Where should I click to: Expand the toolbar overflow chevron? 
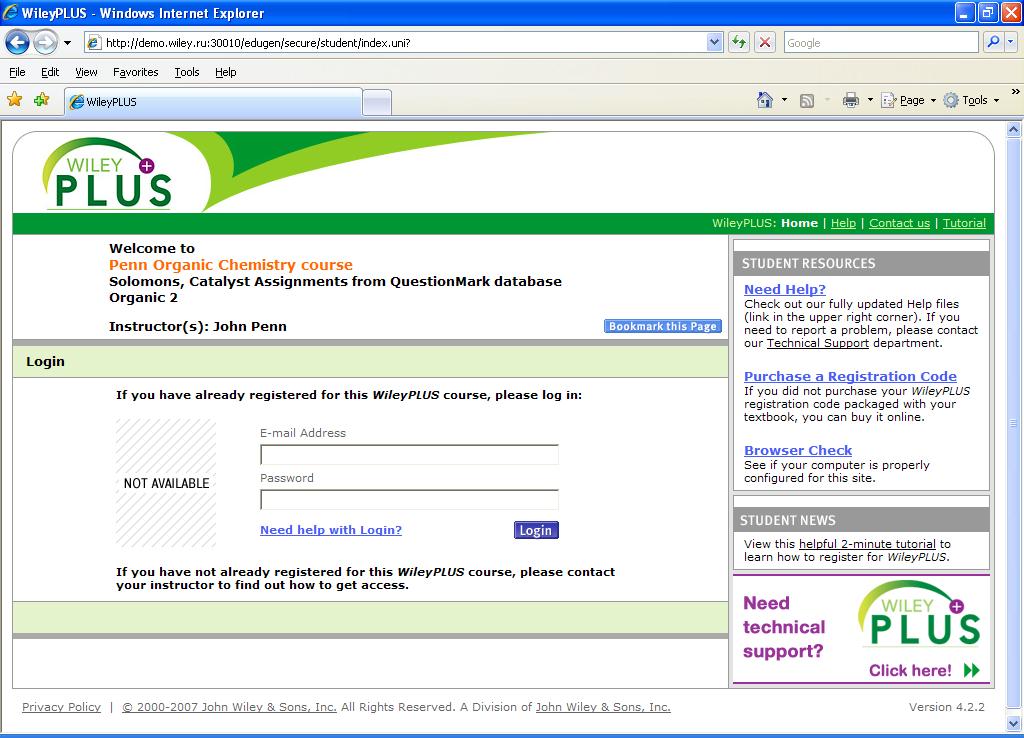pyautogui.click(x=1015, y=92)
